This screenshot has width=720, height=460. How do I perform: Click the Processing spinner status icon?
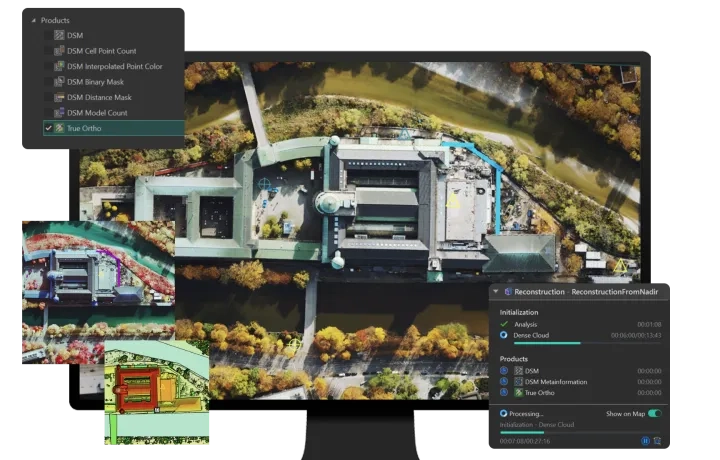tap(504, 413)
